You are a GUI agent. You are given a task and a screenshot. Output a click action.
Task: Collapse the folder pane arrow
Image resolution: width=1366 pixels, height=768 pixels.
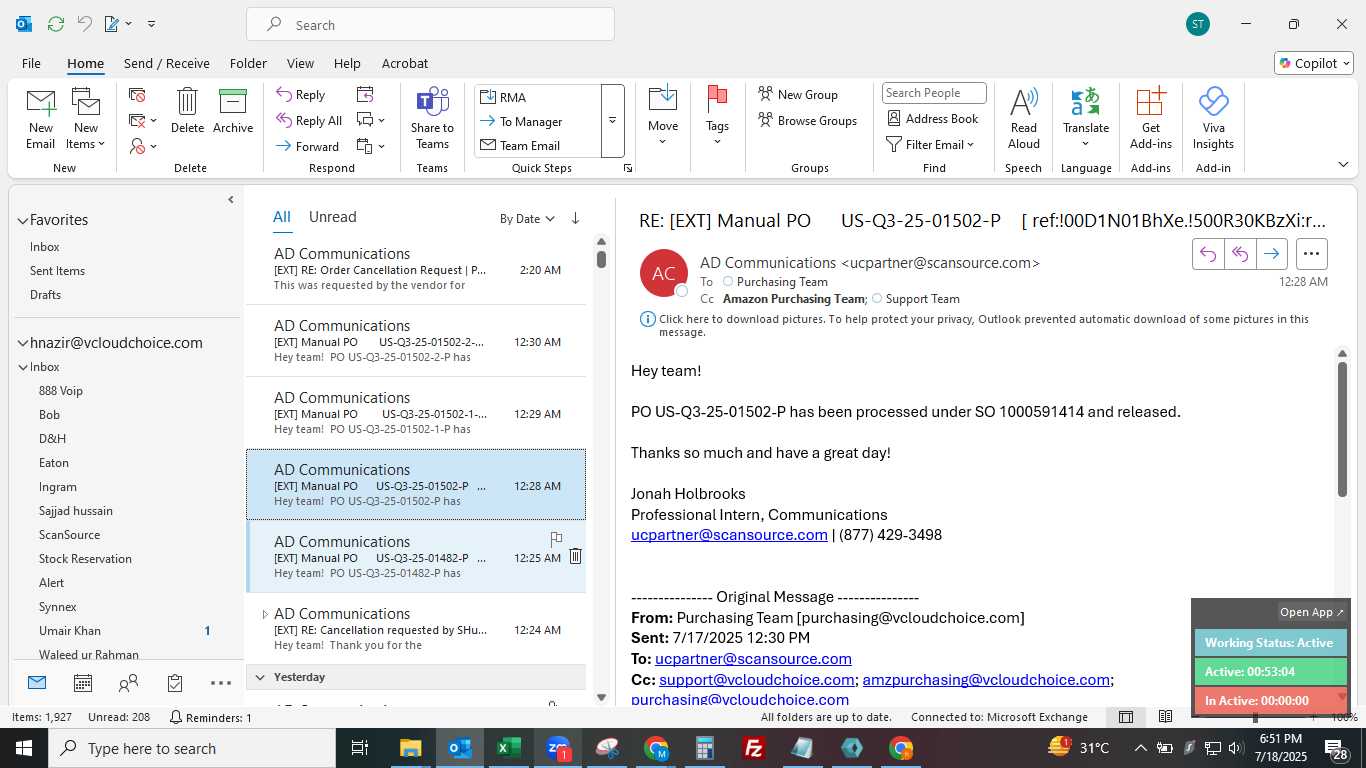click(x=231, y=200)
